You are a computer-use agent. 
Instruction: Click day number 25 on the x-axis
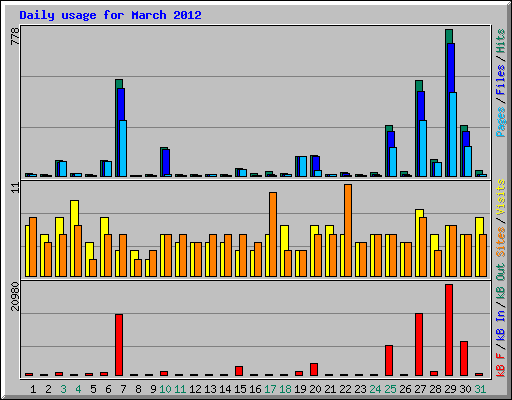[x=390, y=389]
